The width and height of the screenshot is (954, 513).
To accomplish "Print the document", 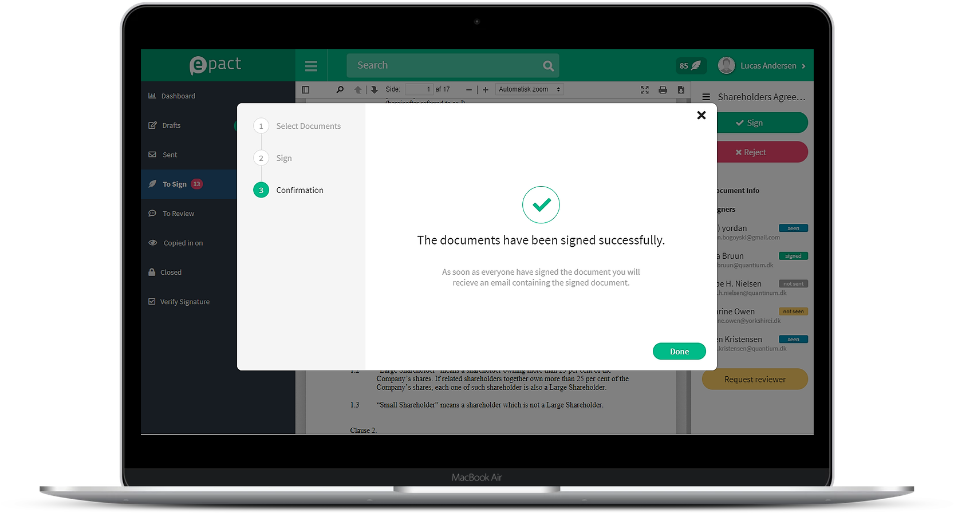I will click(663, 89).
